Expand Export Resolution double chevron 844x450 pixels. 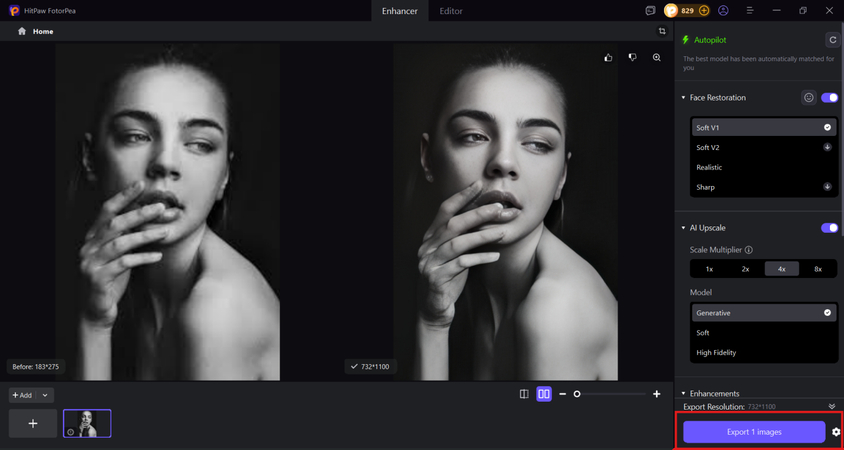tap(832, 406)
